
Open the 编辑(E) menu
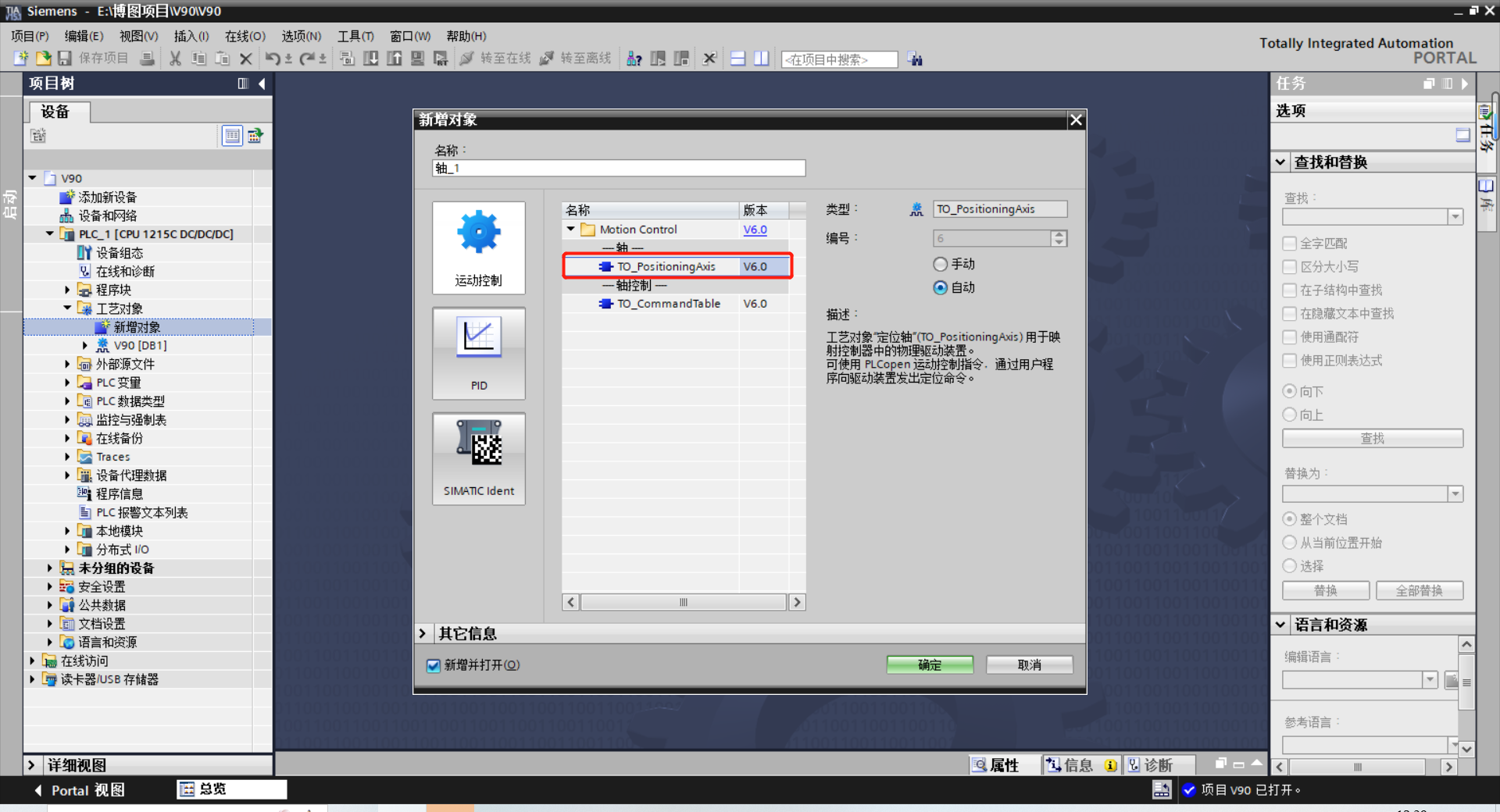pos(84,36)
